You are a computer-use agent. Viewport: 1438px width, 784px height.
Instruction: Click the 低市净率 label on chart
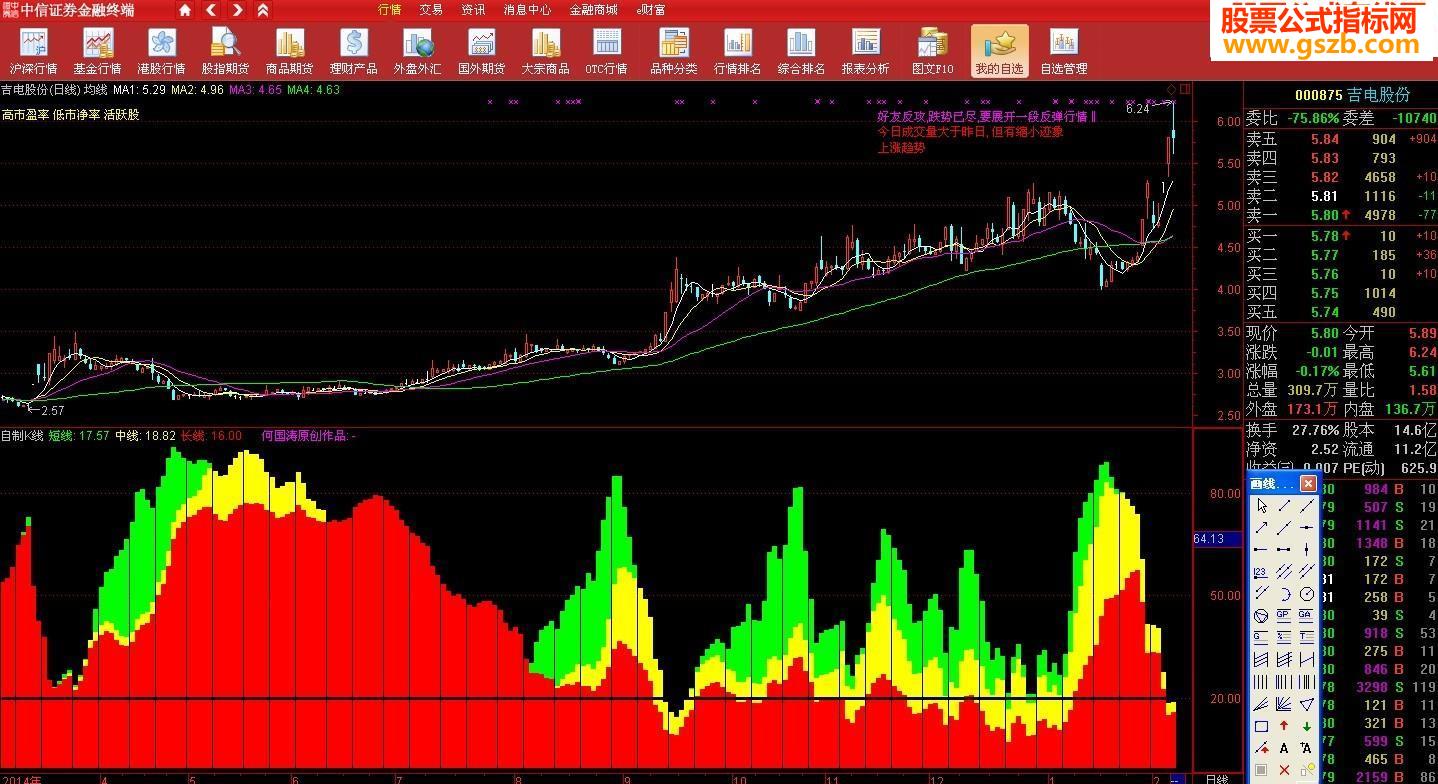point(77,115)
